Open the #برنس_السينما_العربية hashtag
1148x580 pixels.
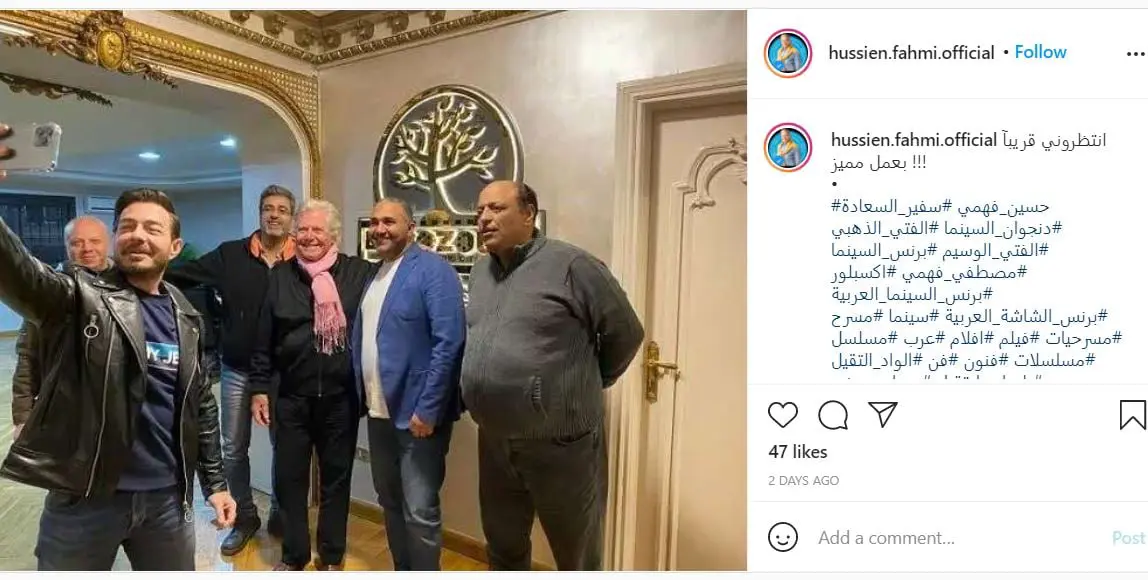[912, 294]
